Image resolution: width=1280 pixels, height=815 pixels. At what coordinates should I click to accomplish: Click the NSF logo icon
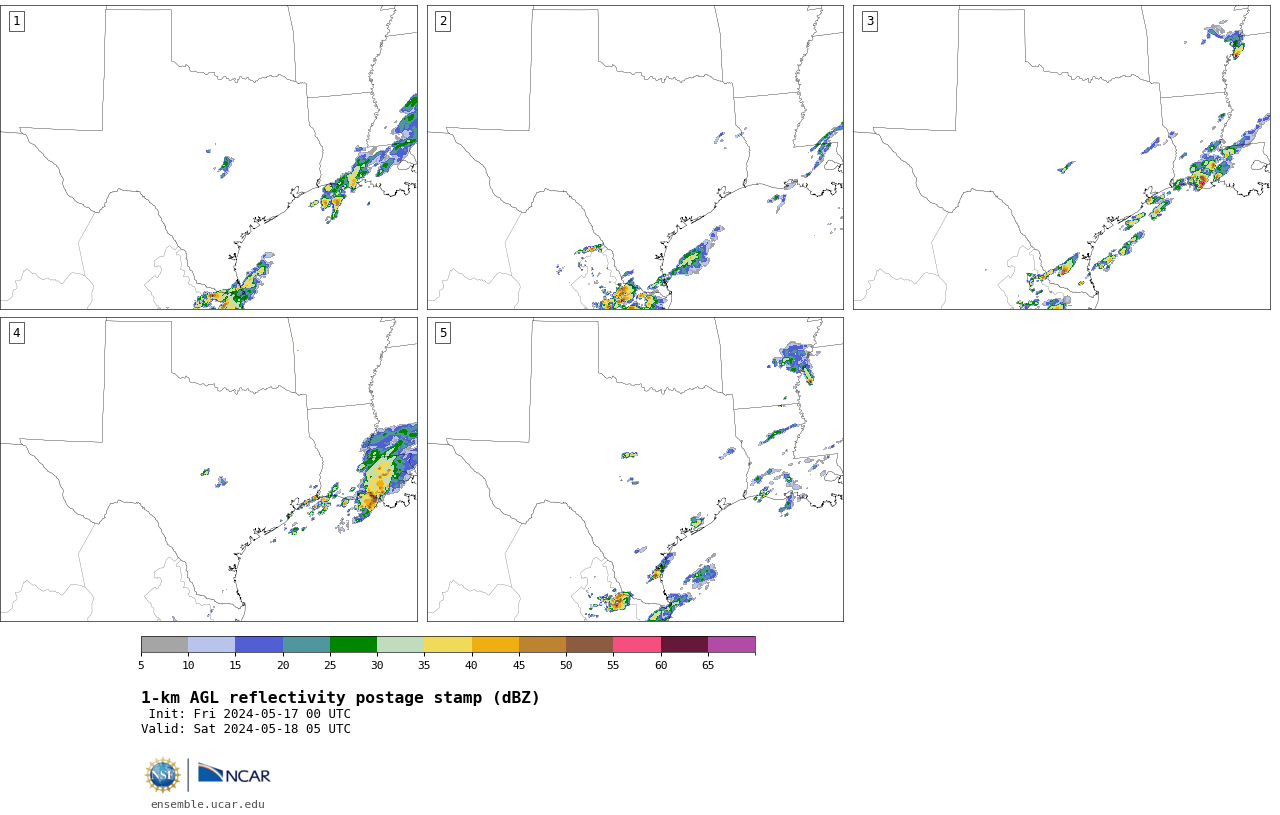coord(163,775)
